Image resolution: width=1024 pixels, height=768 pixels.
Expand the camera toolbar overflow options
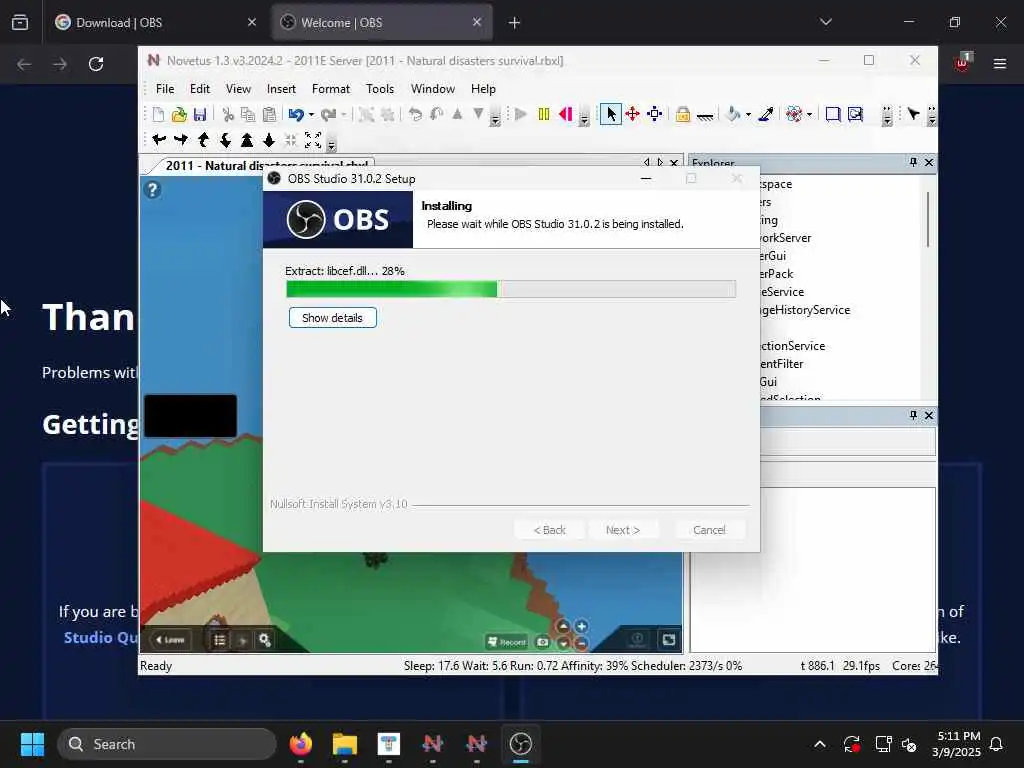(x=331, y=144)
